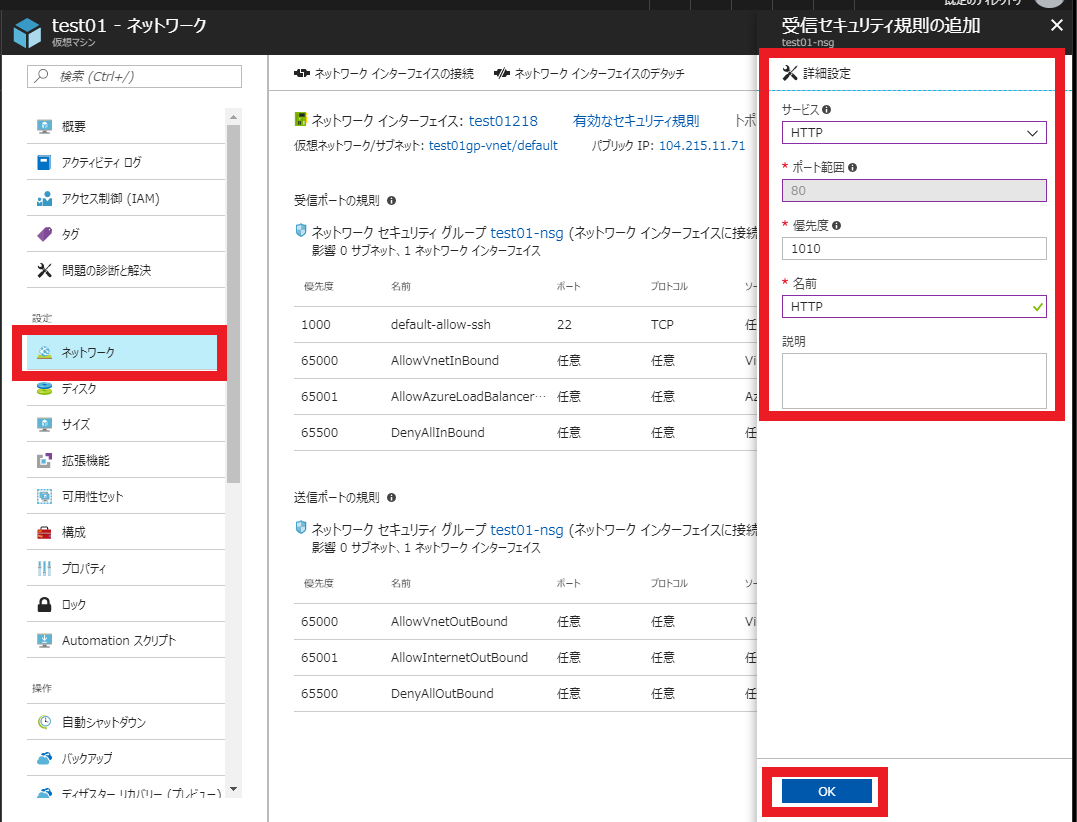
Task: Click info icon beside サービス label
Action: 826,109
